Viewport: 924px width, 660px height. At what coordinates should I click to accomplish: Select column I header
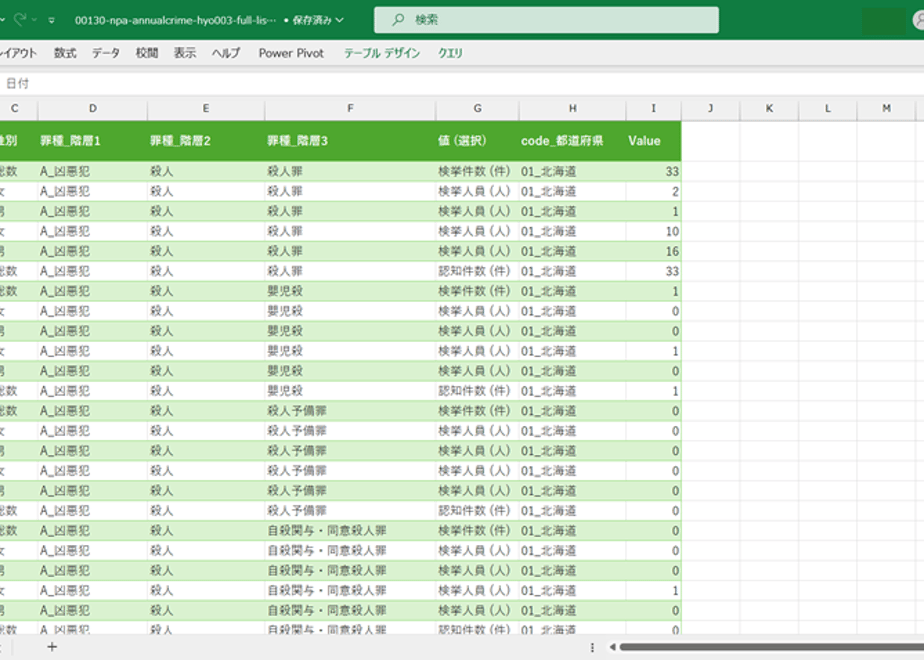(653, 108)
